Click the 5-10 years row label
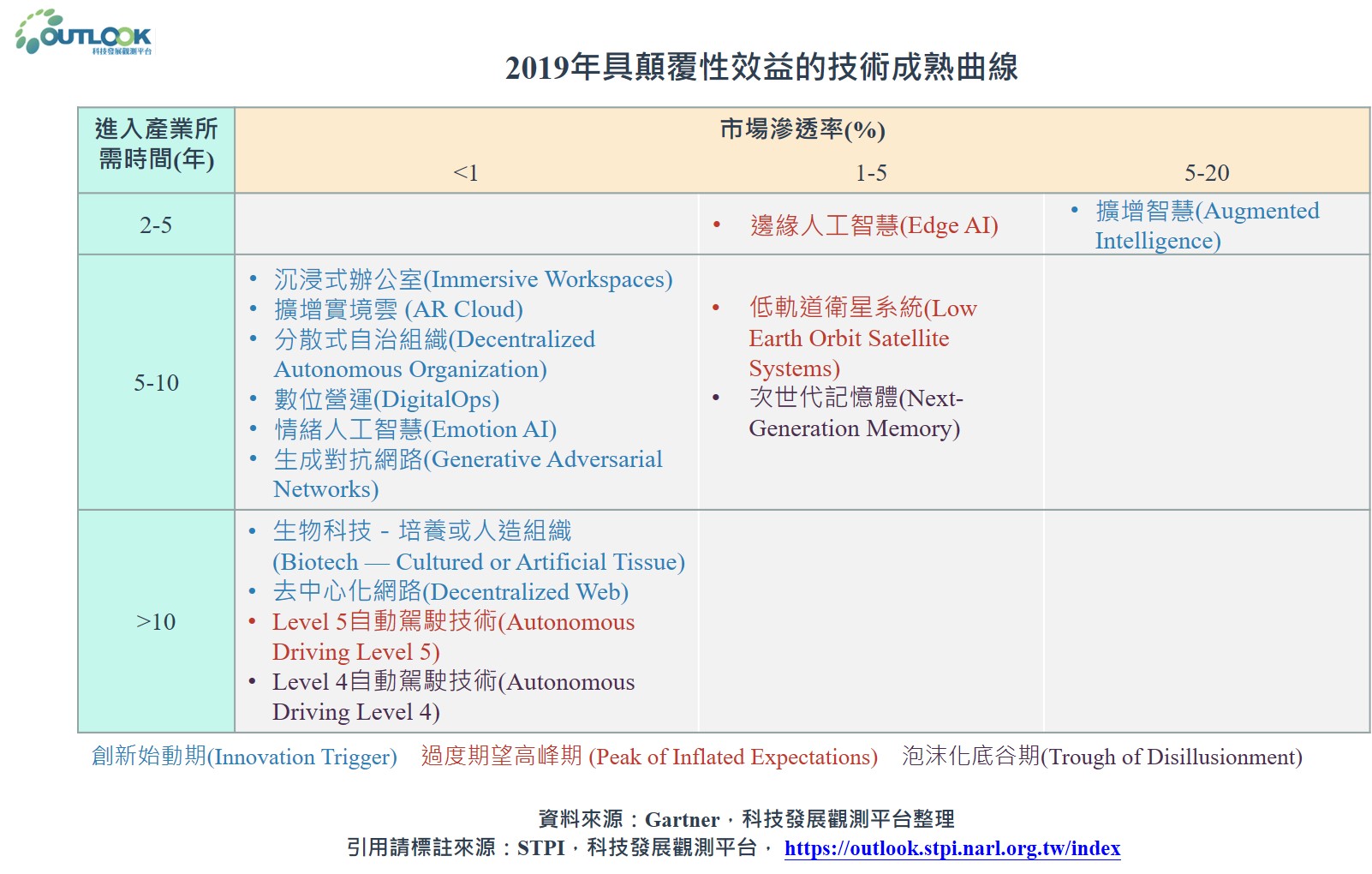 (156, 383)
